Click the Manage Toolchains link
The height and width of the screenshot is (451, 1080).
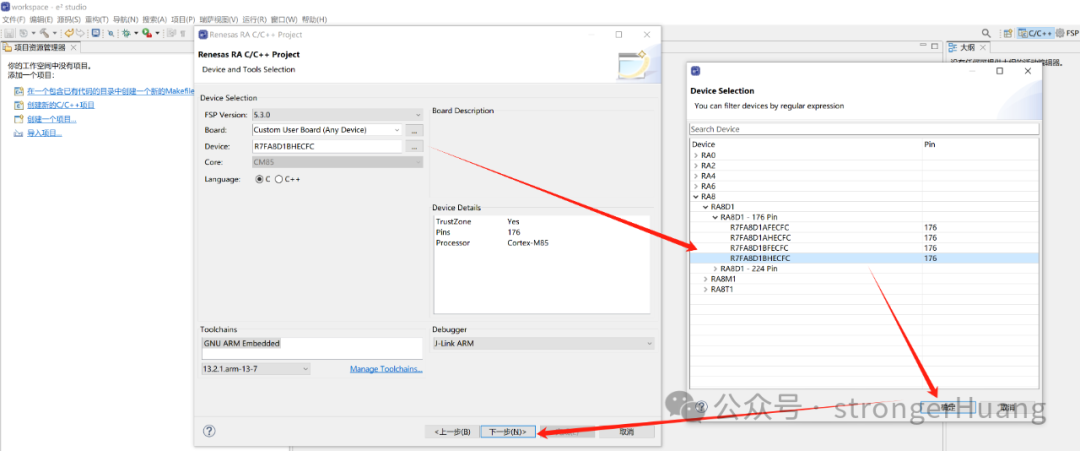tap(386, 369)
